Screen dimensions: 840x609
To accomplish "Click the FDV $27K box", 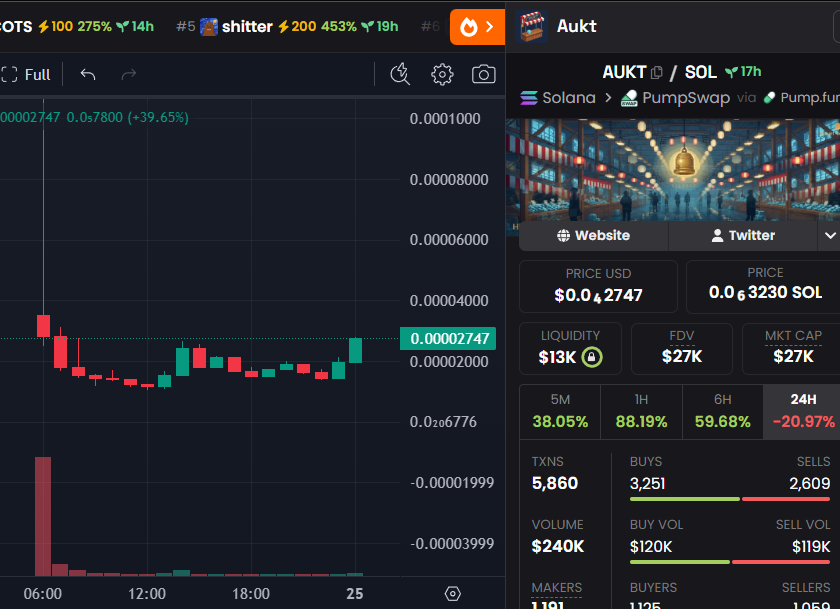I will [x=681, y=348].
